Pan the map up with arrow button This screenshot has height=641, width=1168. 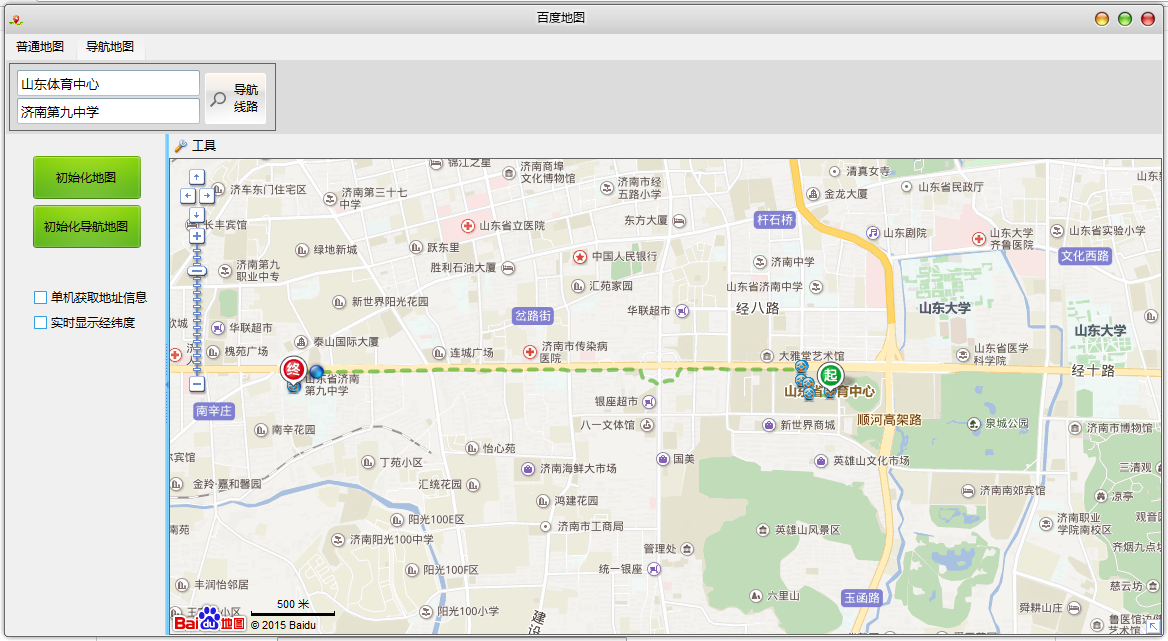[x=196, y=176]
